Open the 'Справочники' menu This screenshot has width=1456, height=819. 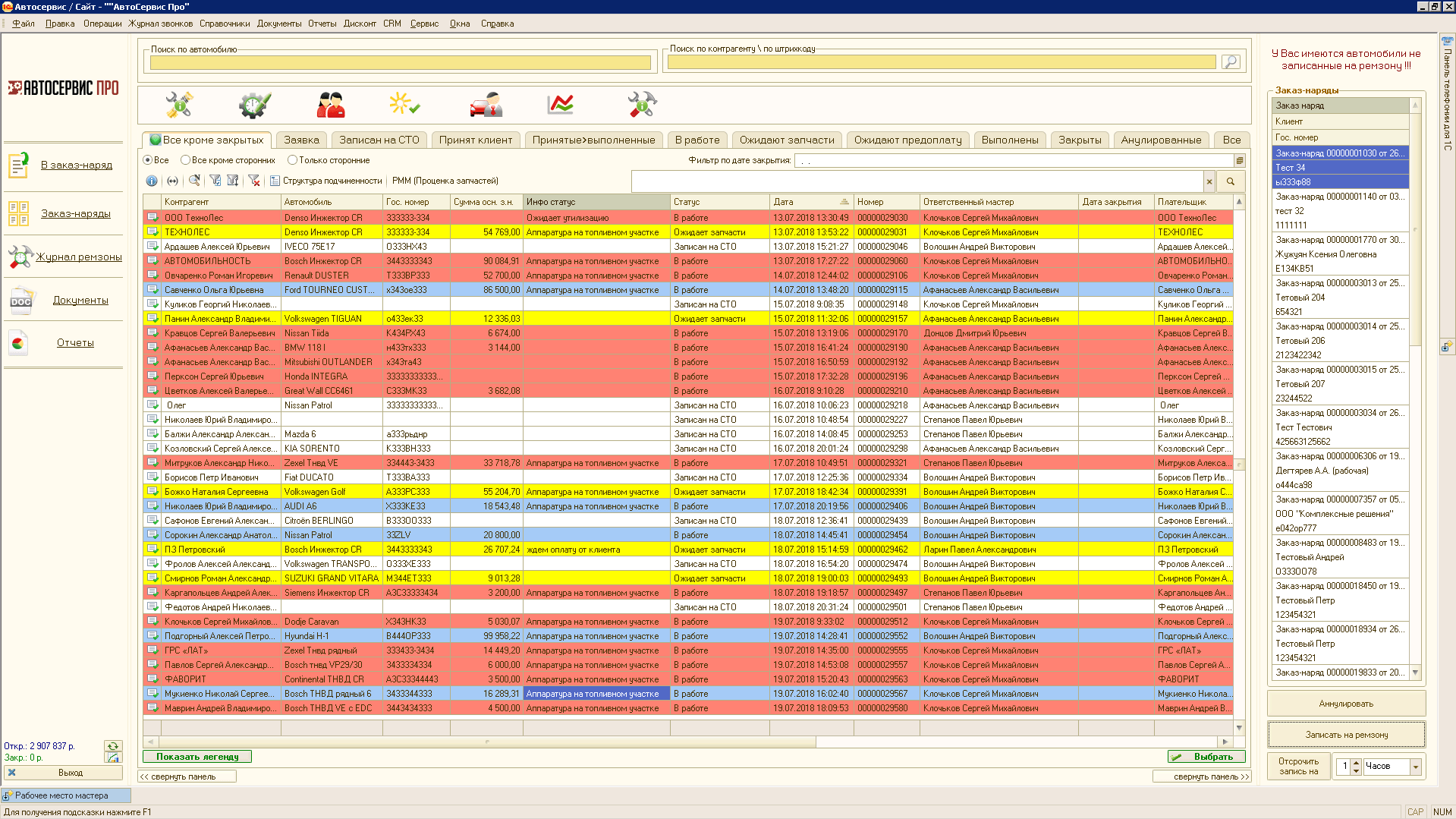[225, 24]
